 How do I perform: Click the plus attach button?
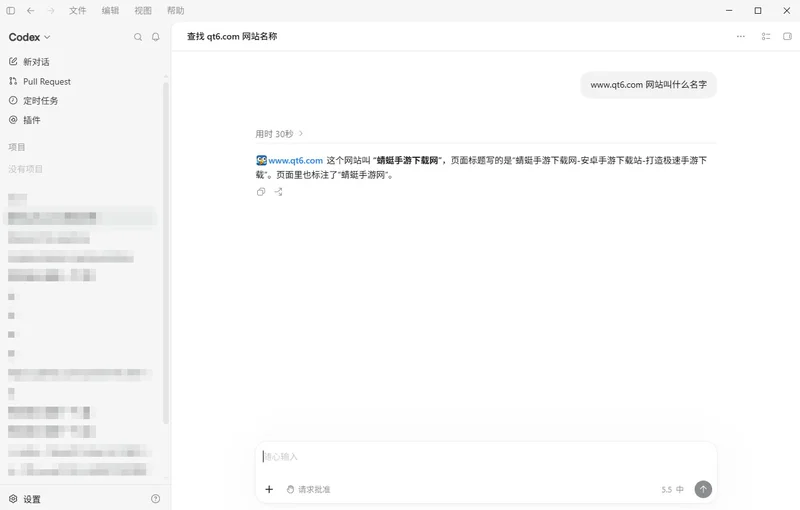tap(269, 489)
